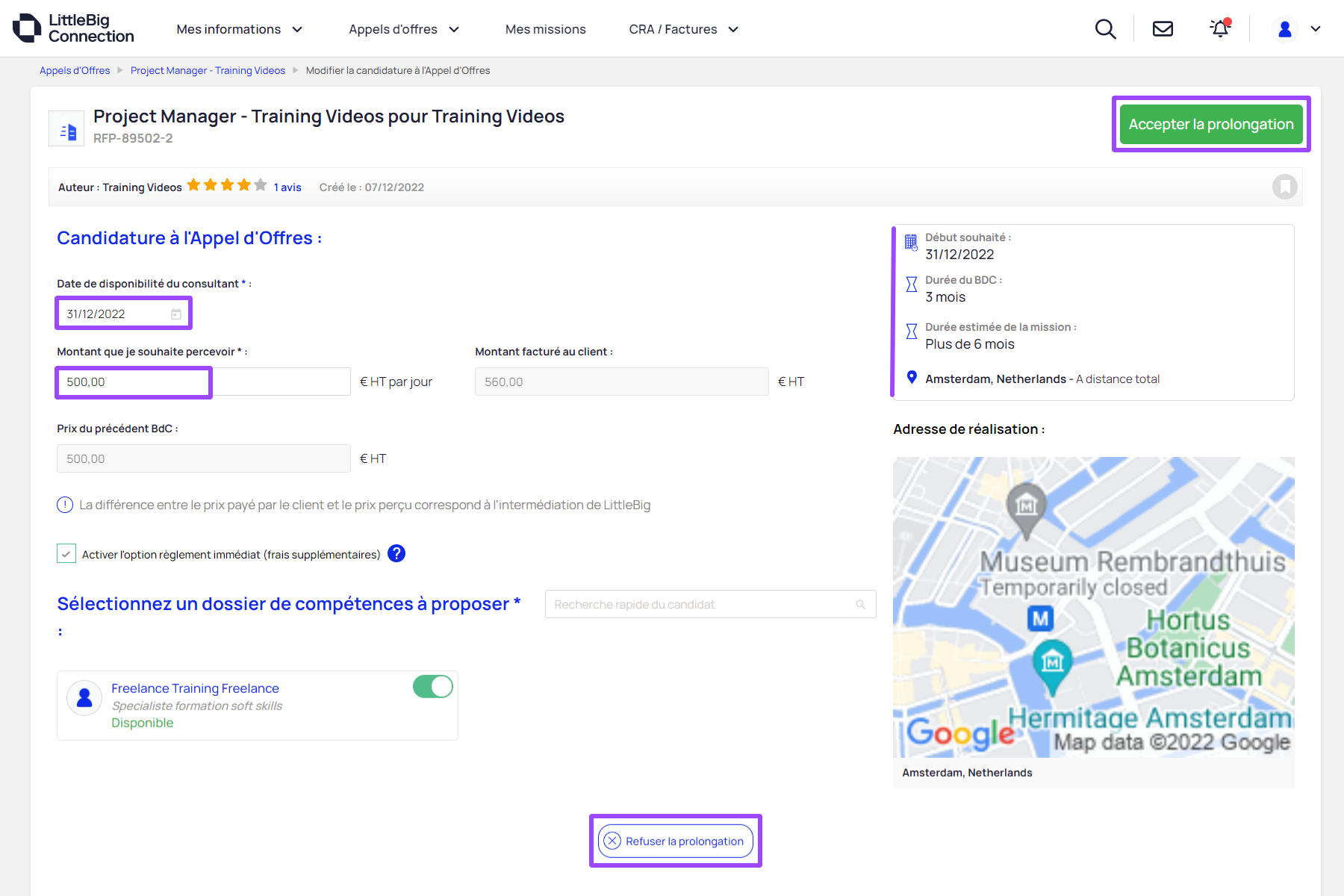Screen dimensions: 1344x896
Task: Click the info icon about LittleBig intermediation
Action: [65, 505]
